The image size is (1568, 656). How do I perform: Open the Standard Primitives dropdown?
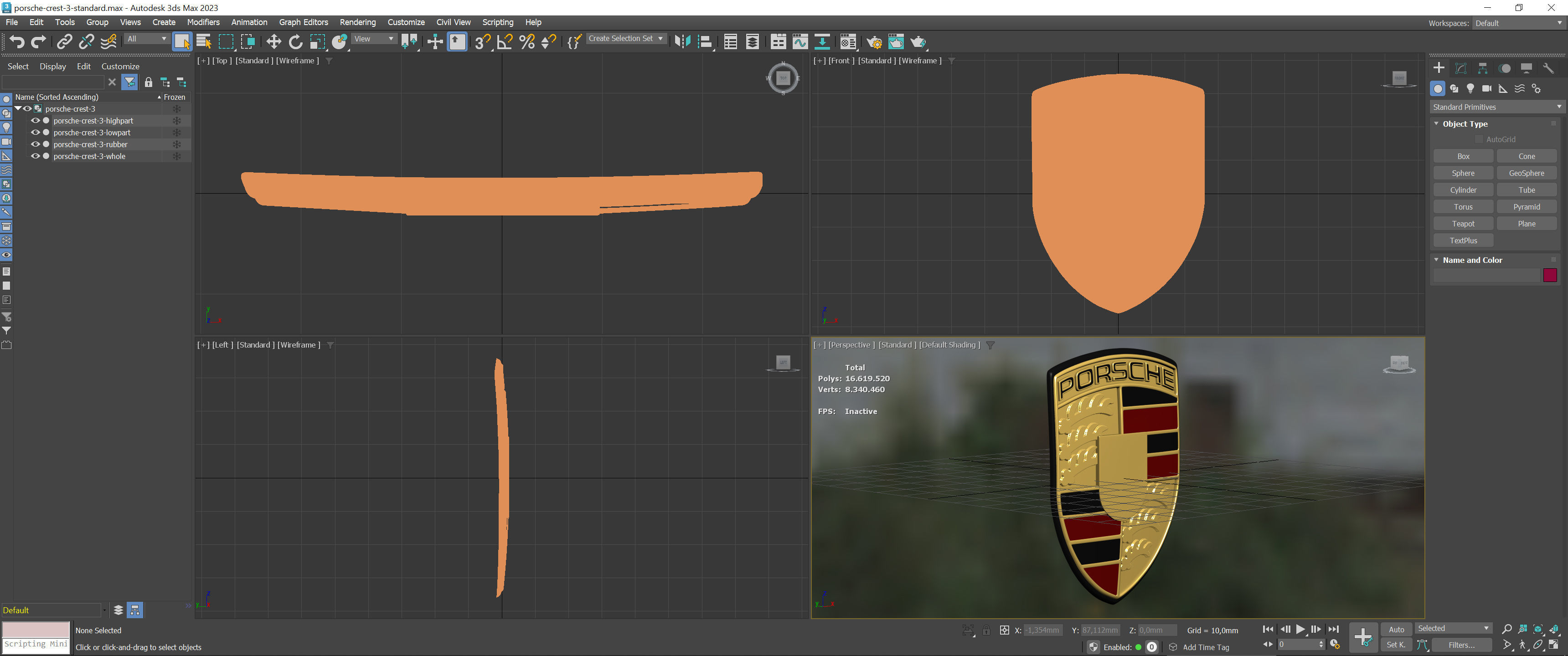[x=1496, y=107]
